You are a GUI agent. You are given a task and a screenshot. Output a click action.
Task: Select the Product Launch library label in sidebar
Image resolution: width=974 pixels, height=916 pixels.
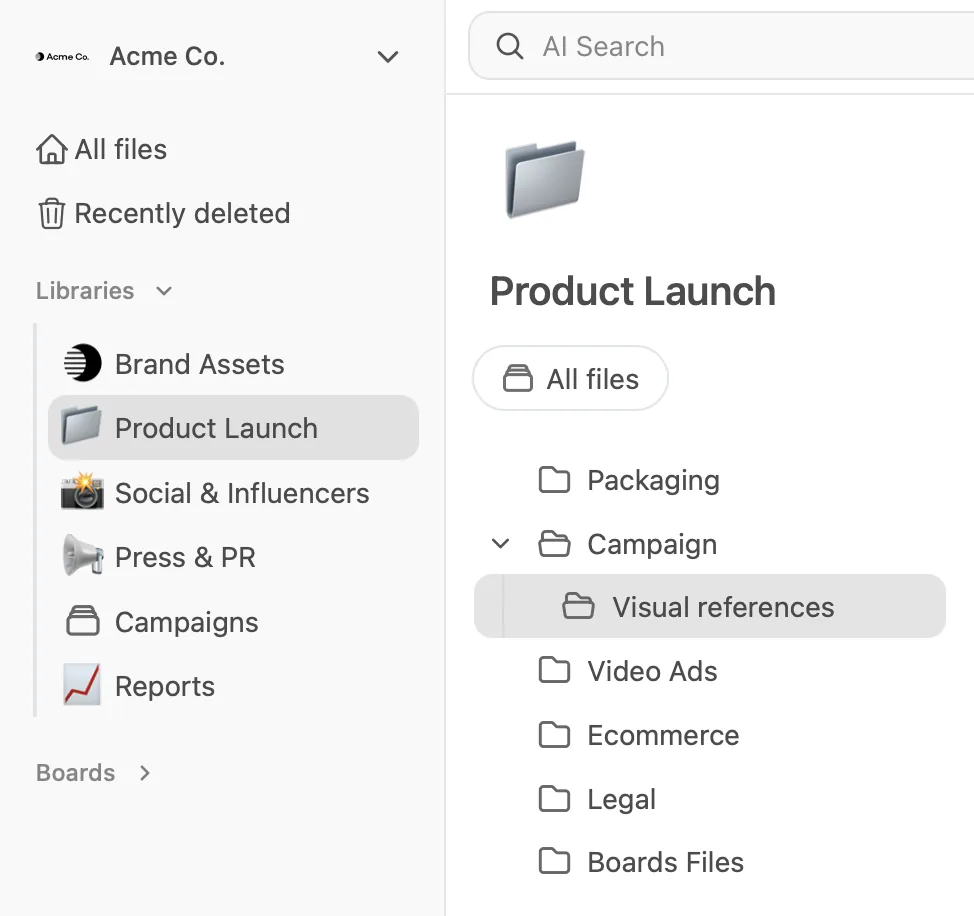coord(216,429)
